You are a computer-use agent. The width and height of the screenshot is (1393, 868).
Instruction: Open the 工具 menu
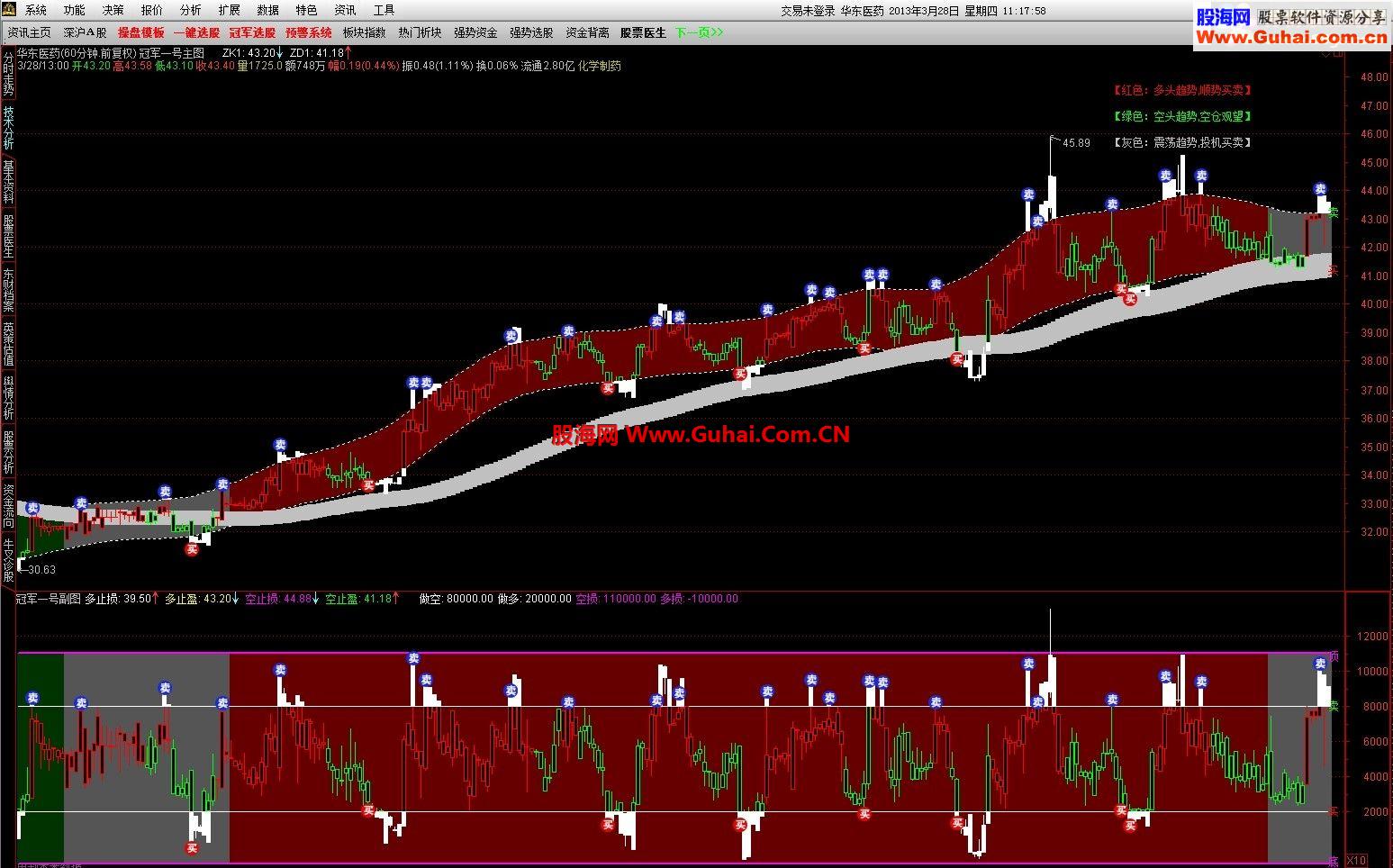tap(384, 10)
